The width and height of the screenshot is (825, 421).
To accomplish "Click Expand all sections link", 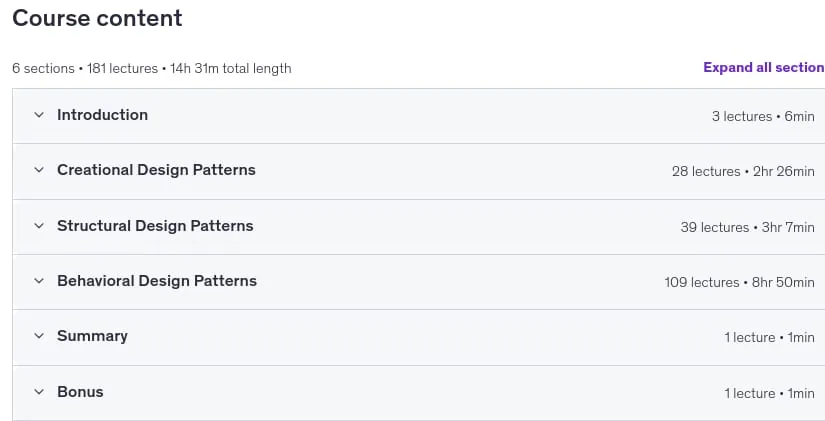I will pyautogui.click(x=764, y=68).
